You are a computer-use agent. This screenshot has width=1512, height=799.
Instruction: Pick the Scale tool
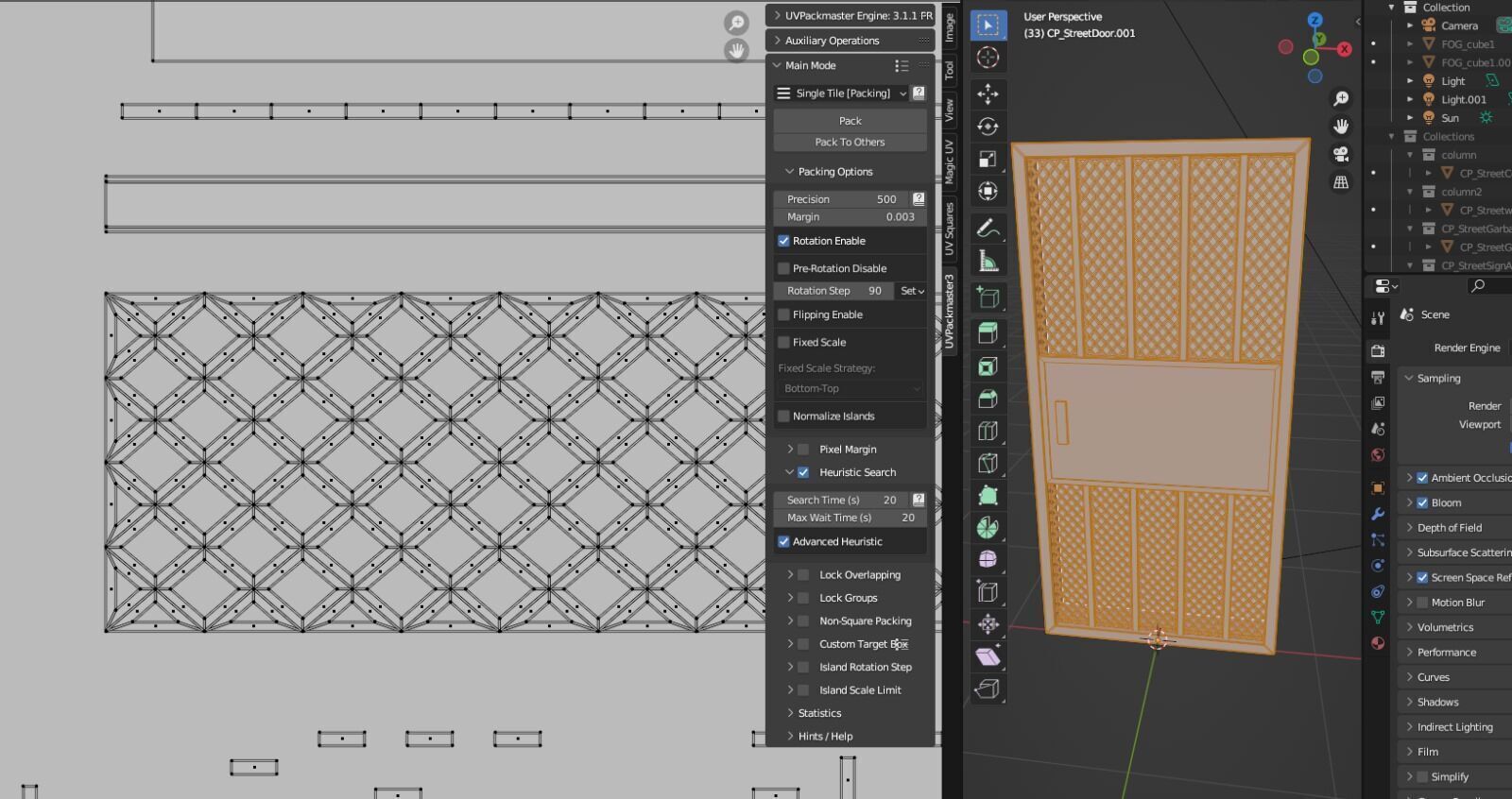click(988, 159)
